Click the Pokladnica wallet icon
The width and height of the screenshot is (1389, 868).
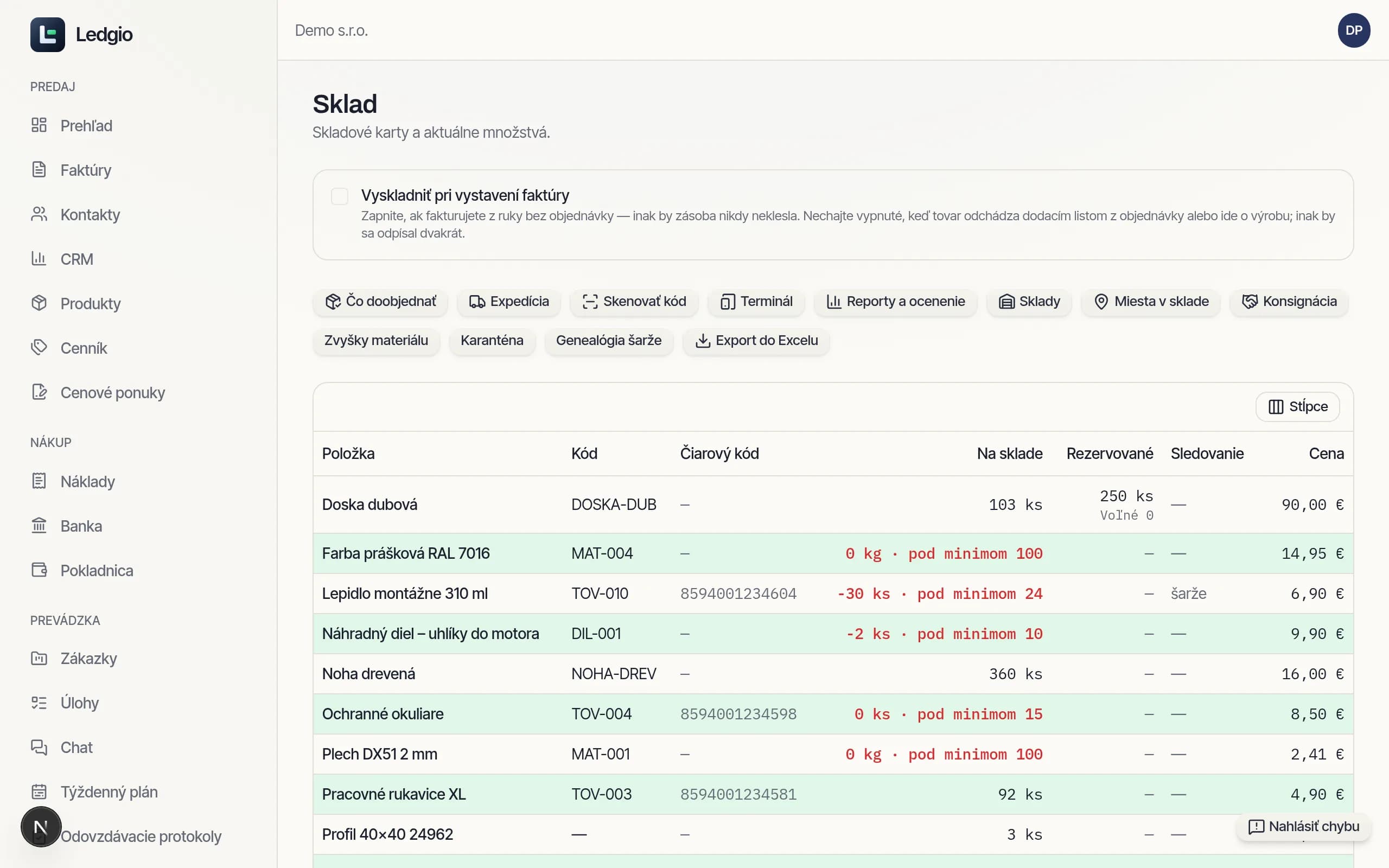click(x=39, y=570)
